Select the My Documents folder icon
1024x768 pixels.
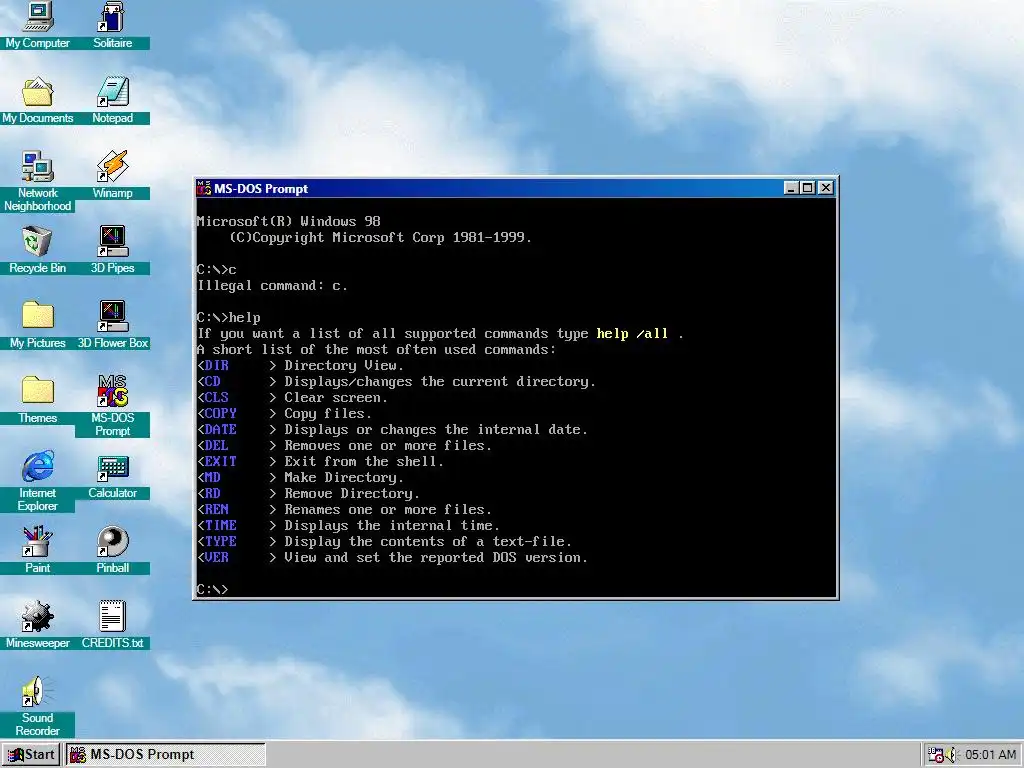point(37,100)
